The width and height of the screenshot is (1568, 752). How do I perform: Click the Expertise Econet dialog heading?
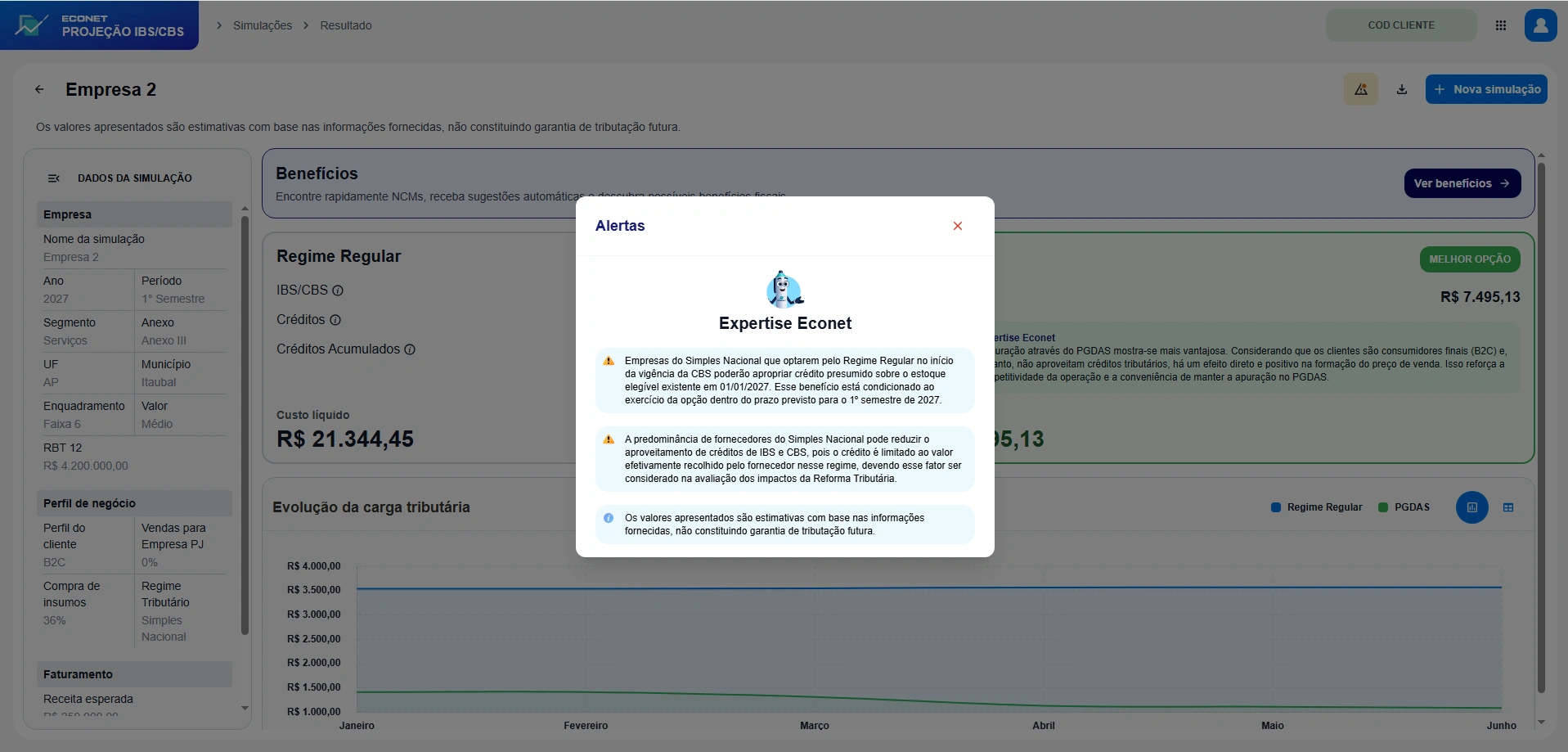point(785,323)
